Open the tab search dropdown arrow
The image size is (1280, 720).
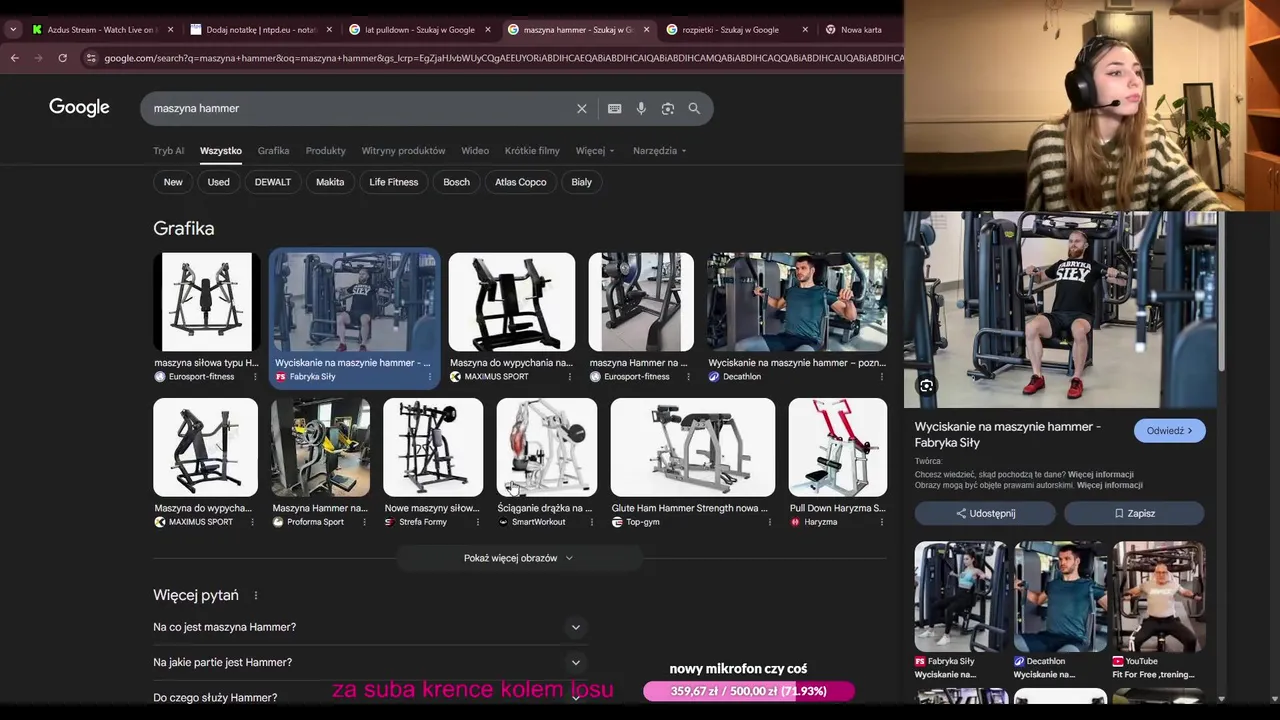[x=12, y=30]
